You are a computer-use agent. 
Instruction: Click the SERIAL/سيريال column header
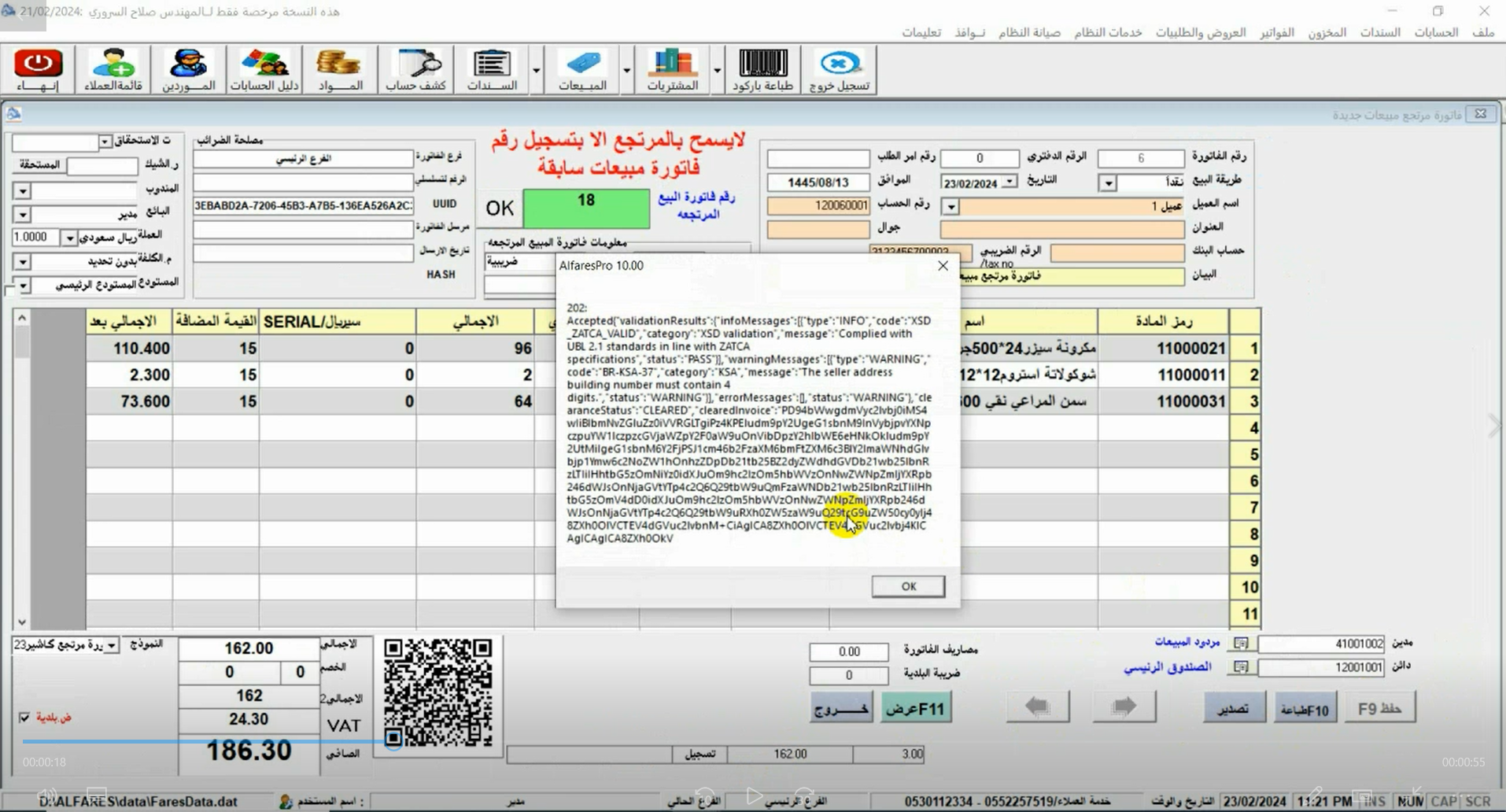338,321
